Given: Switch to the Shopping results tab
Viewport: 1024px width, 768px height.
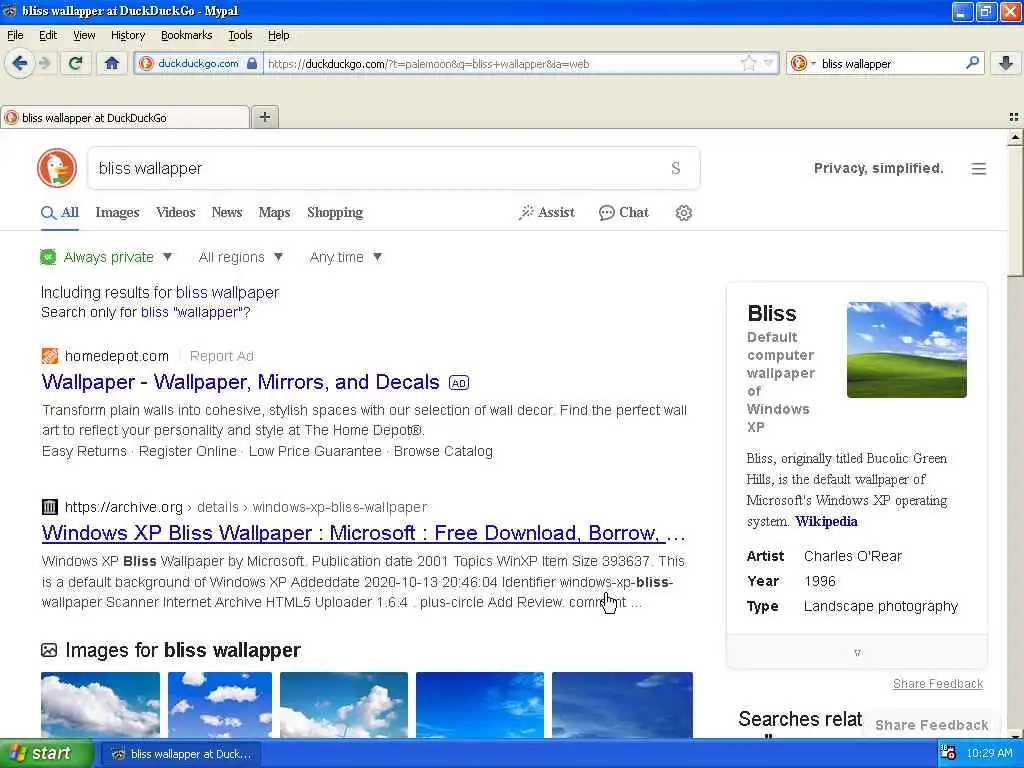Looking at the screenshot, I should tap(335, 212).
